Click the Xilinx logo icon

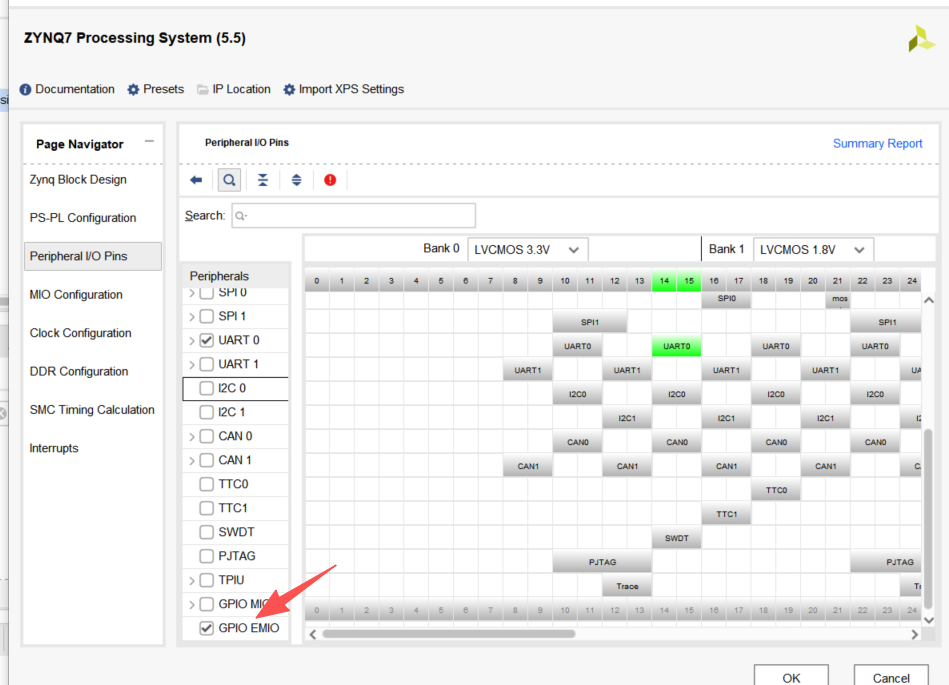[921, 39]
